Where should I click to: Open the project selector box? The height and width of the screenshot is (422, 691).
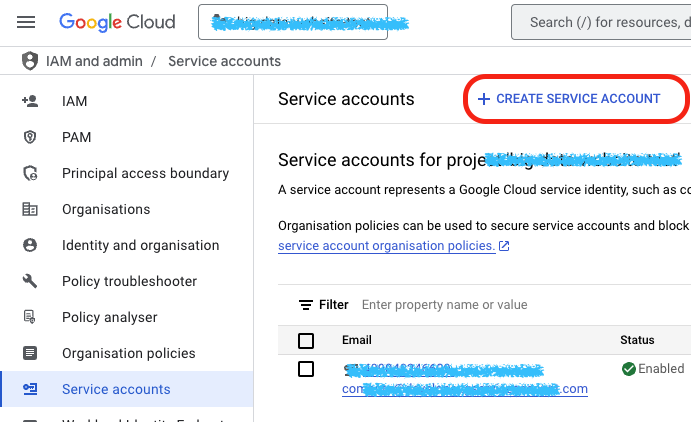[x=293, y=22]
